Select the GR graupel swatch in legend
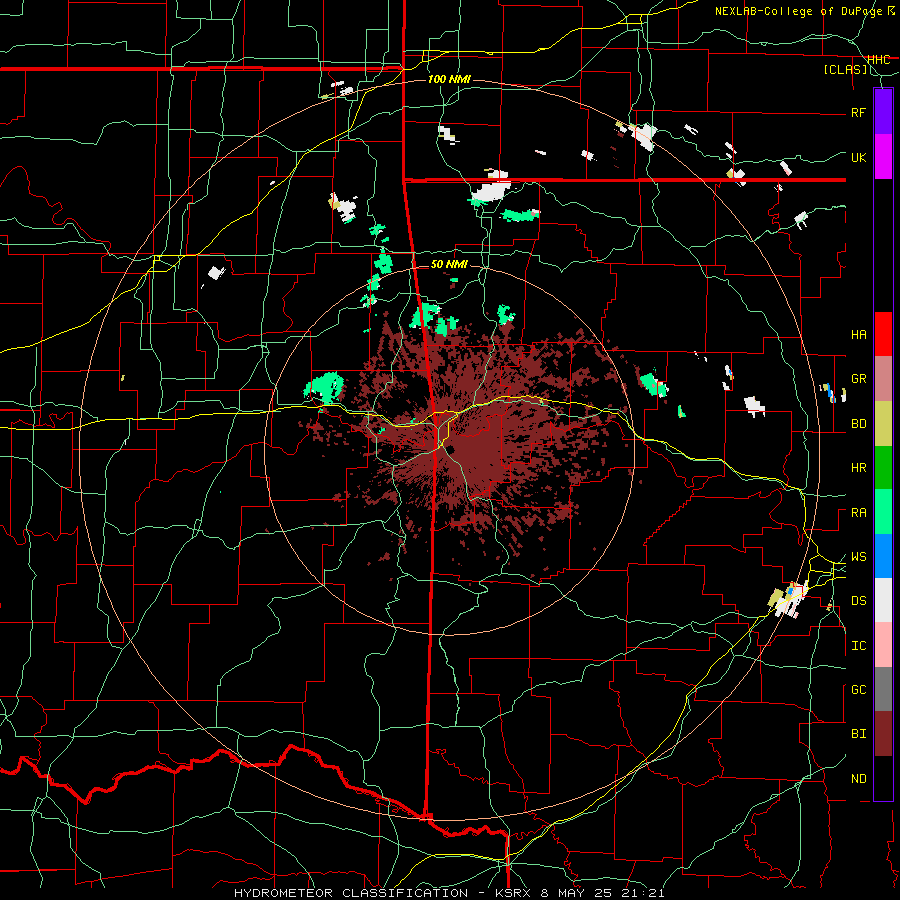 pyautogui.click(x=883, y=379)
